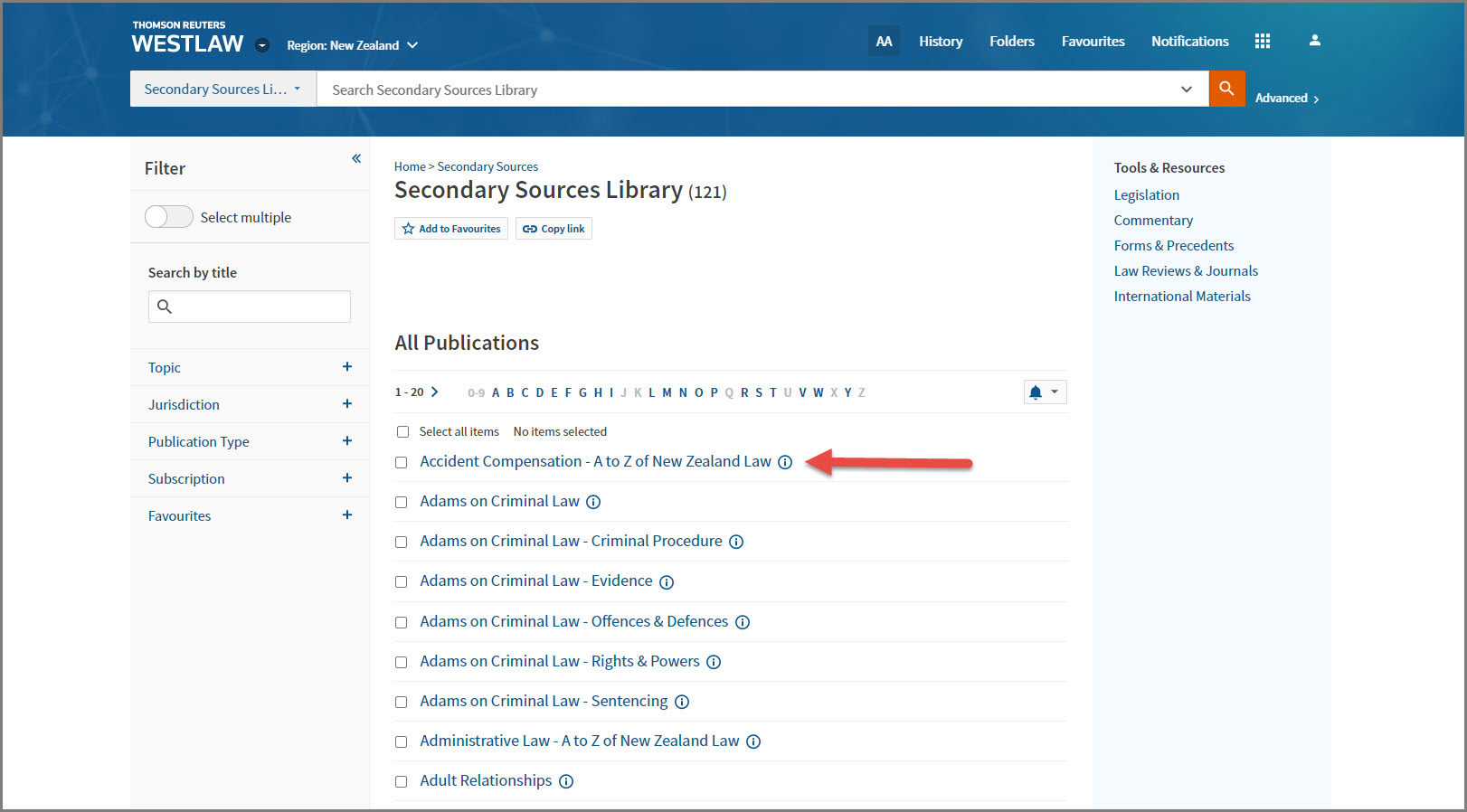
Task: Click the AA text size icon
Action: (x=884, y=41)
